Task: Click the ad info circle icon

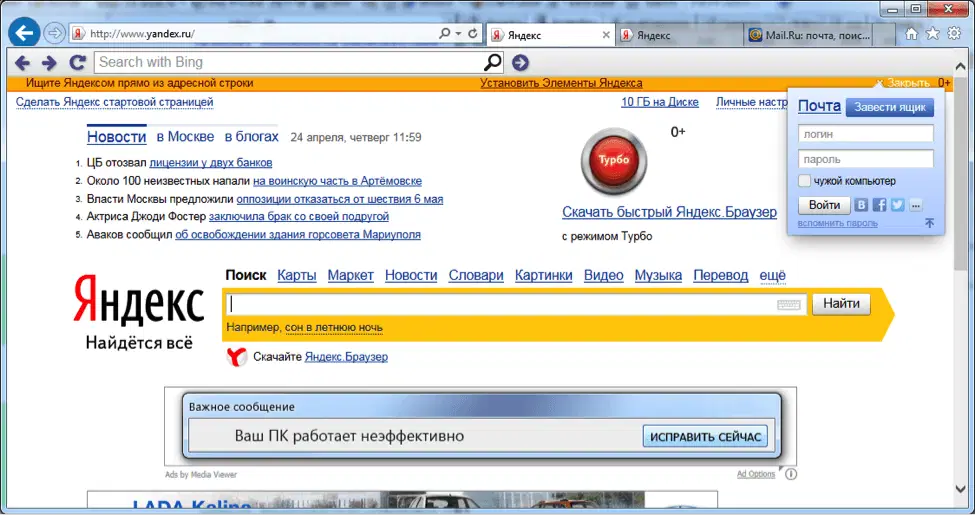Action: coord(791,474)
